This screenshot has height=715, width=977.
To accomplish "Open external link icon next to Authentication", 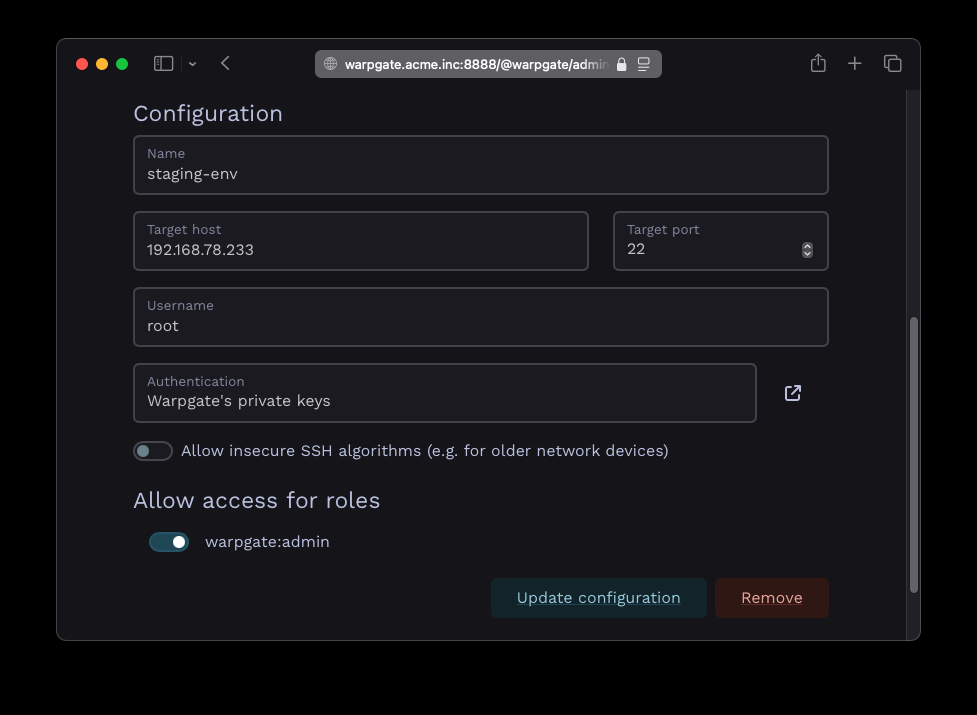I will point(793,393).
